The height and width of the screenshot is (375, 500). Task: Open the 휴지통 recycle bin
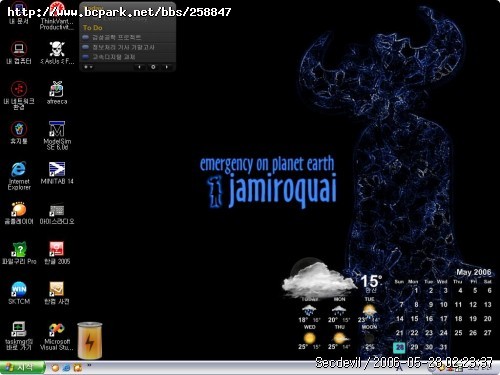(x=19, y=133)
